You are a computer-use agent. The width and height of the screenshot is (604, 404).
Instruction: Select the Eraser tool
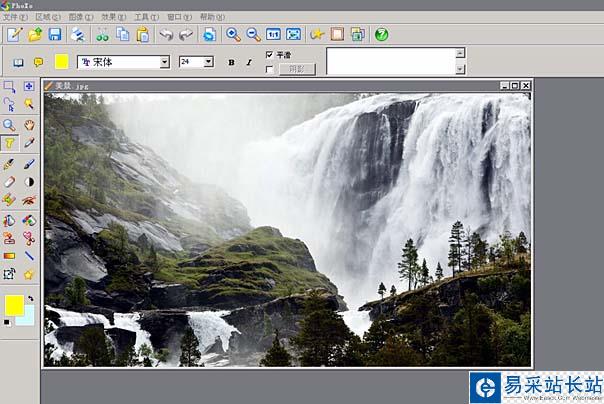(9, 182)
